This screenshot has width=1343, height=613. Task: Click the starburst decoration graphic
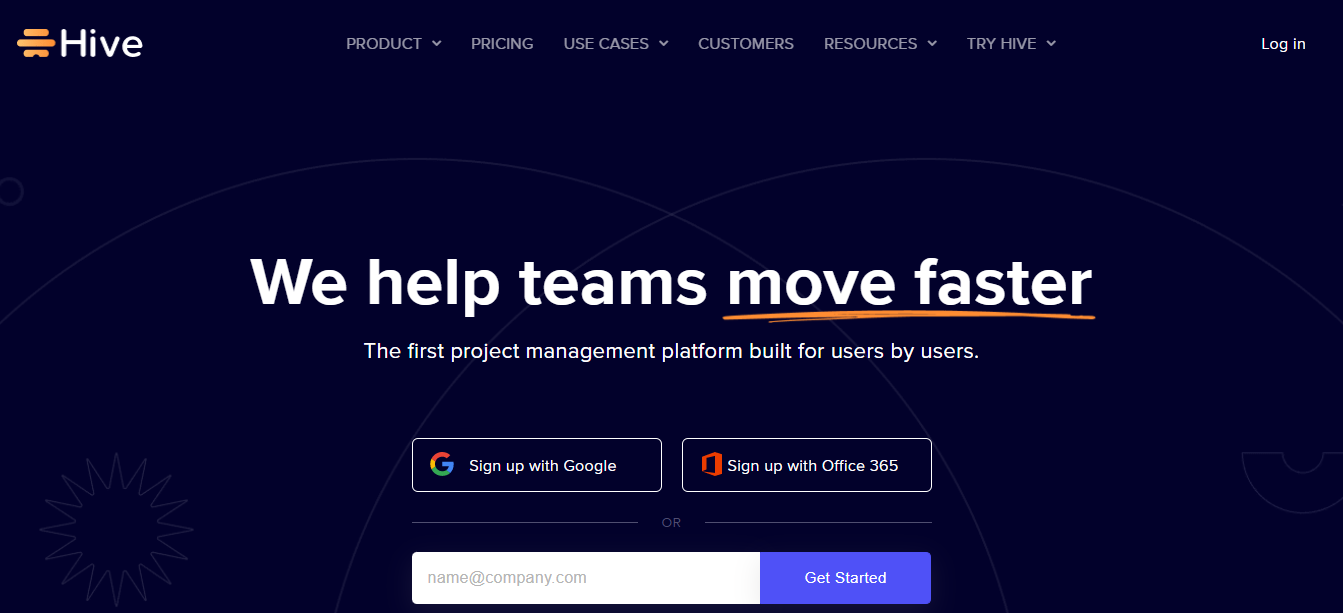(117, 529)
